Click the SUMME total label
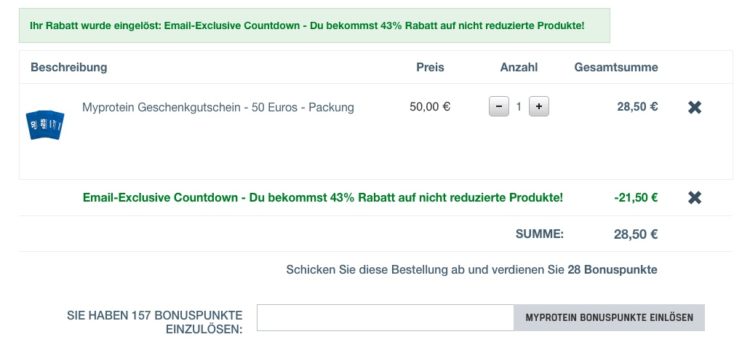750x361 pixels. coord(540,234)
